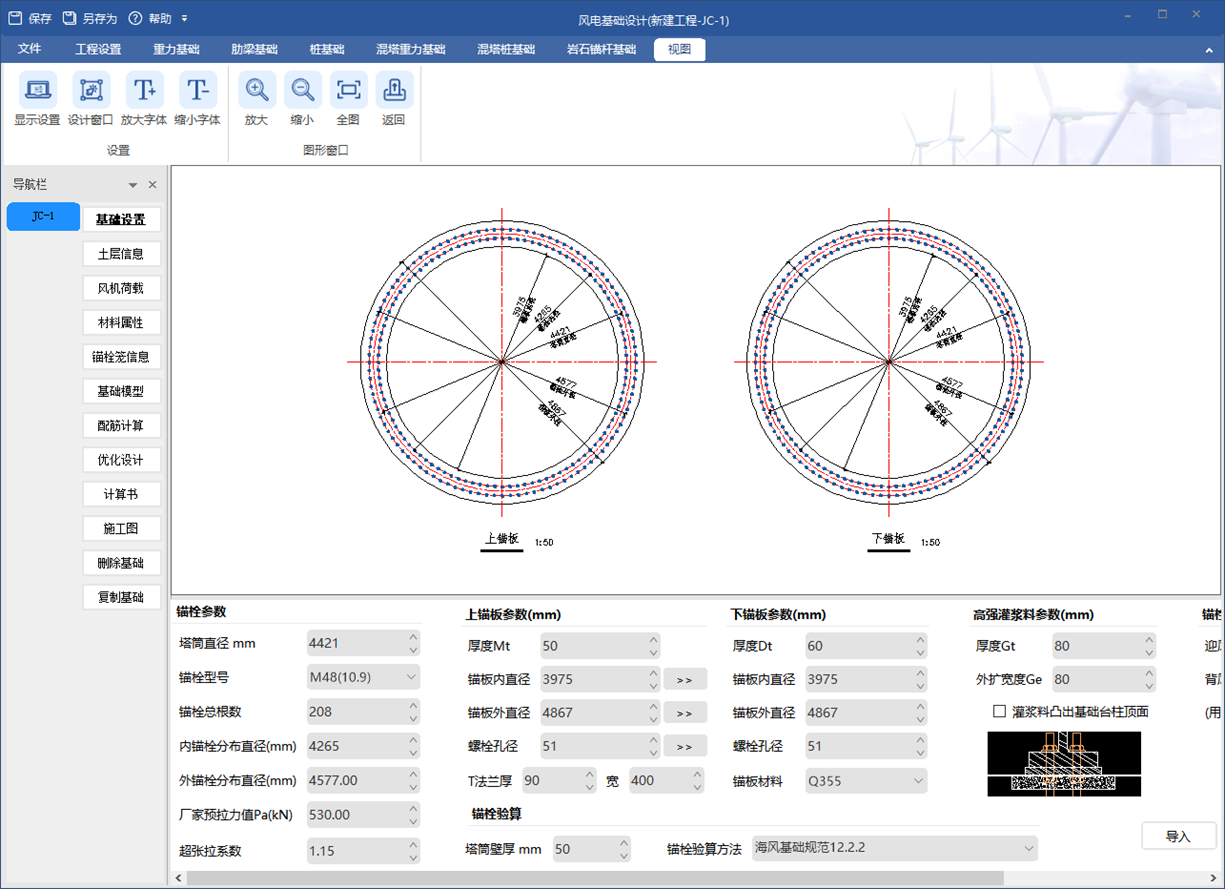Click 缩小字体 to shrink the font
The width and height of the screenshot is (1225, 889).
198,91
